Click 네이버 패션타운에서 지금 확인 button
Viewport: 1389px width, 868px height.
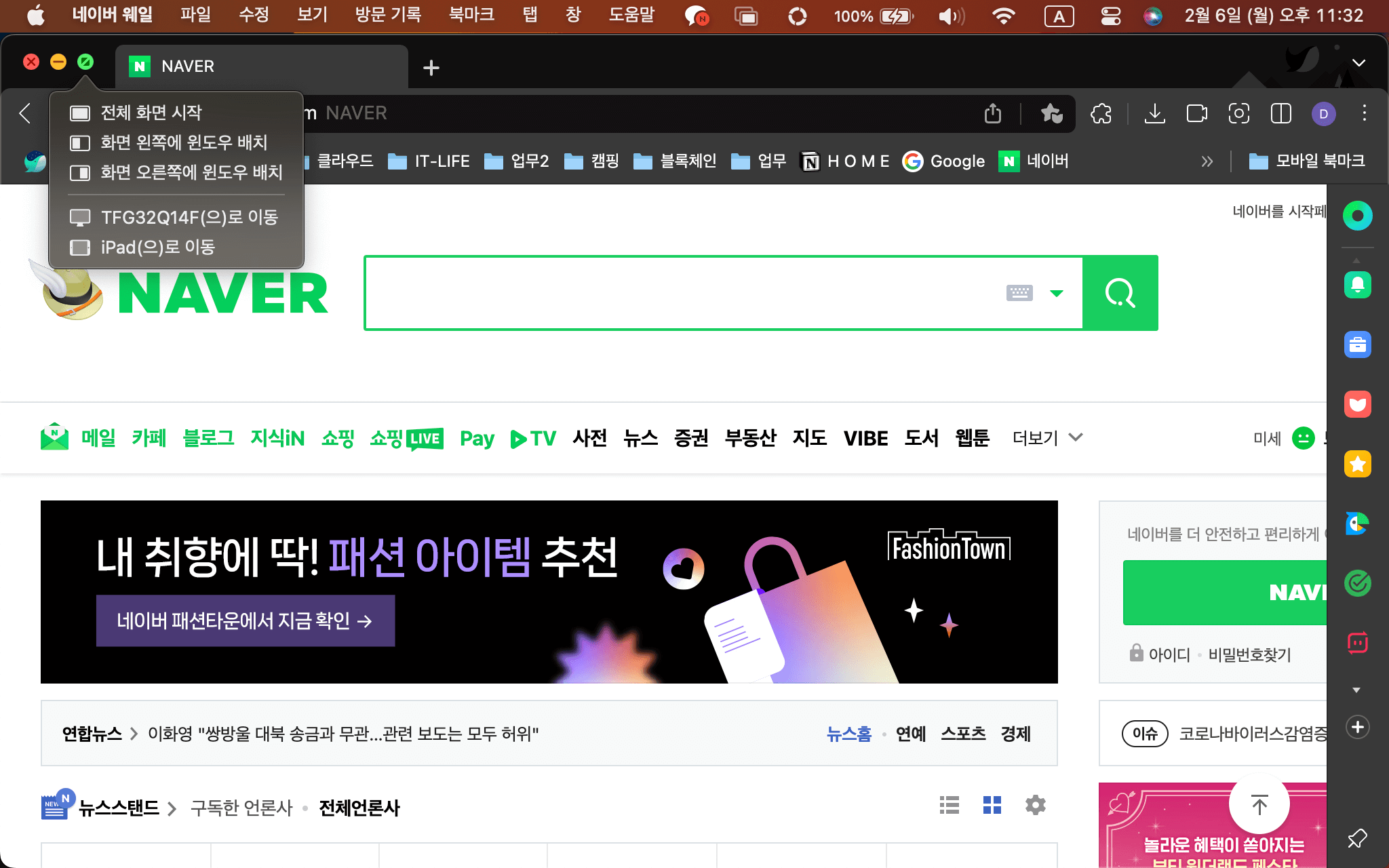point(245,620)
